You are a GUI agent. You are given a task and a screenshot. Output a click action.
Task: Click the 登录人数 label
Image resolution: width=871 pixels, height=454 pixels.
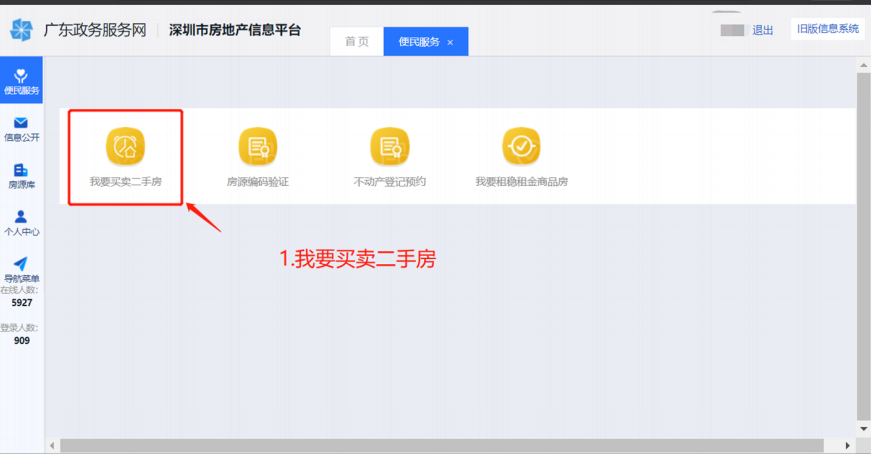click(19, 328)
